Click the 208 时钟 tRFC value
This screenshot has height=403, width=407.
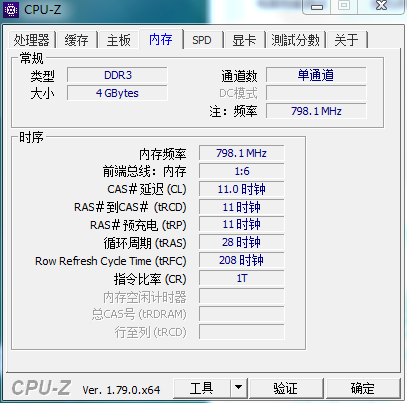click(242, 260)
